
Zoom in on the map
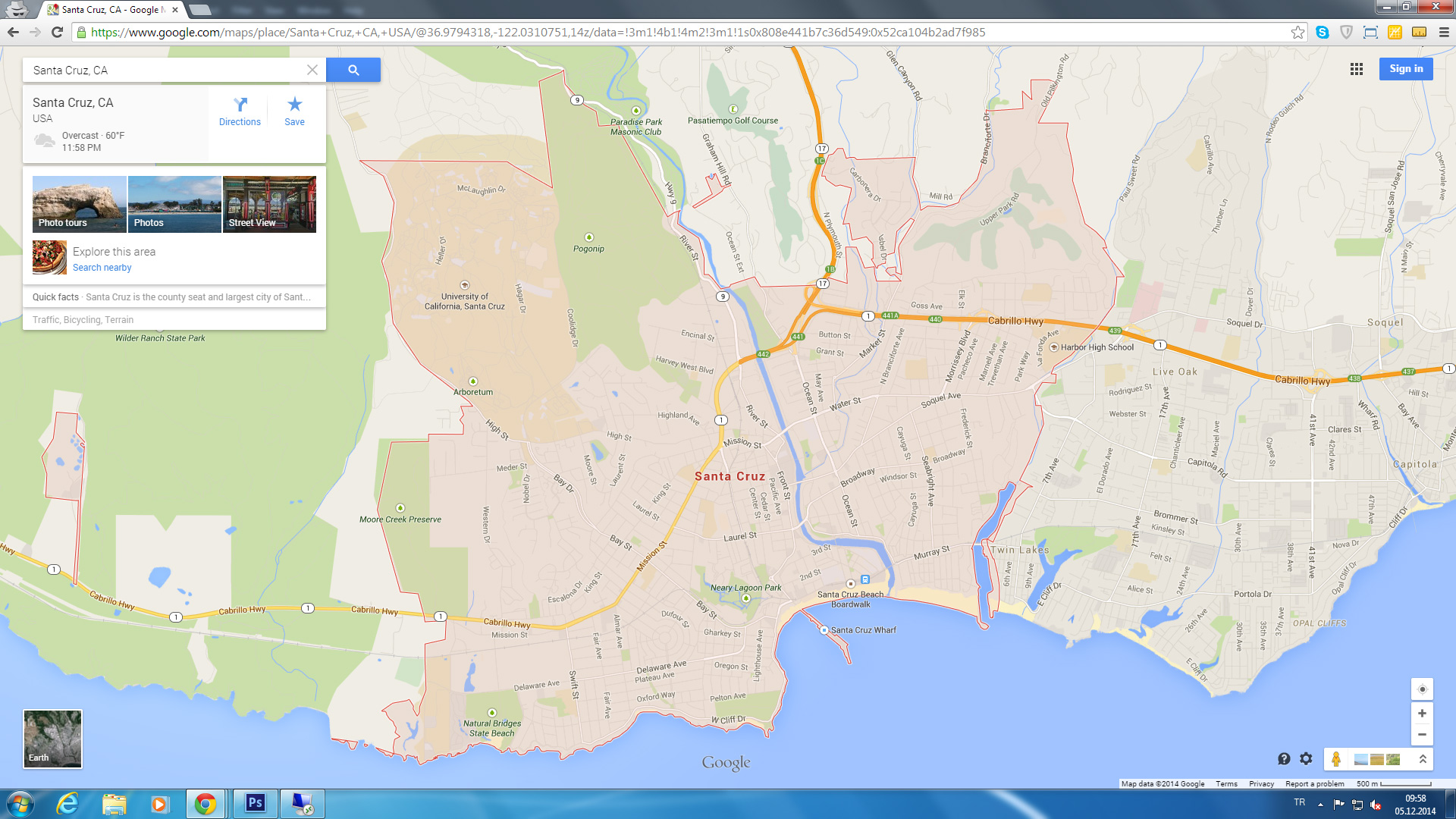coord(1422,714)
